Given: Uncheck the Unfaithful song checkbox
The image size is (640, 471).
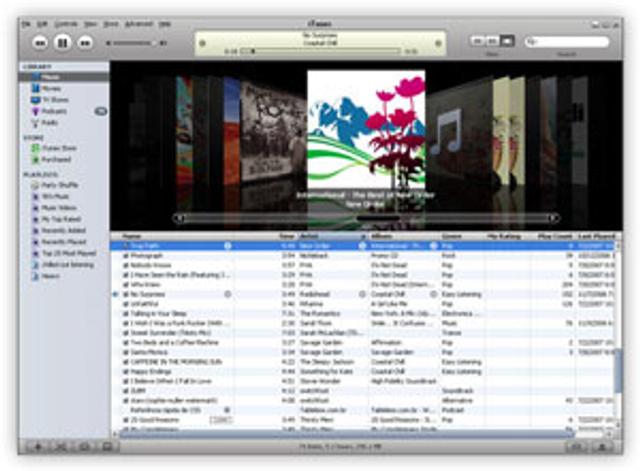Looking at the screenshot, I should (126, 304).
